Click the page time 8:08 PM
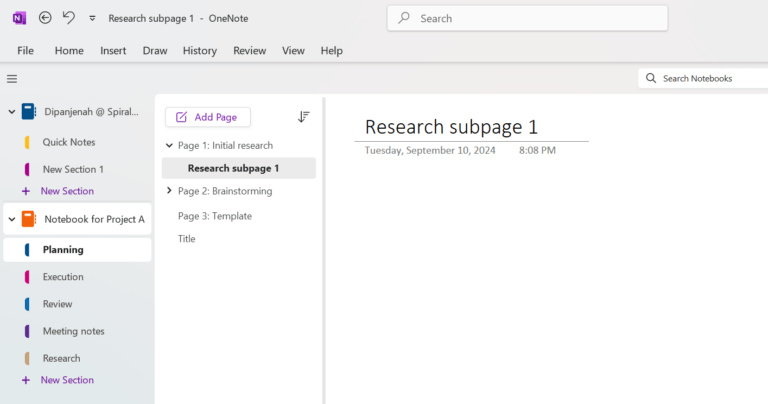Image resolution: width=768 pixels, height=404 pixels. click(537, 150)
